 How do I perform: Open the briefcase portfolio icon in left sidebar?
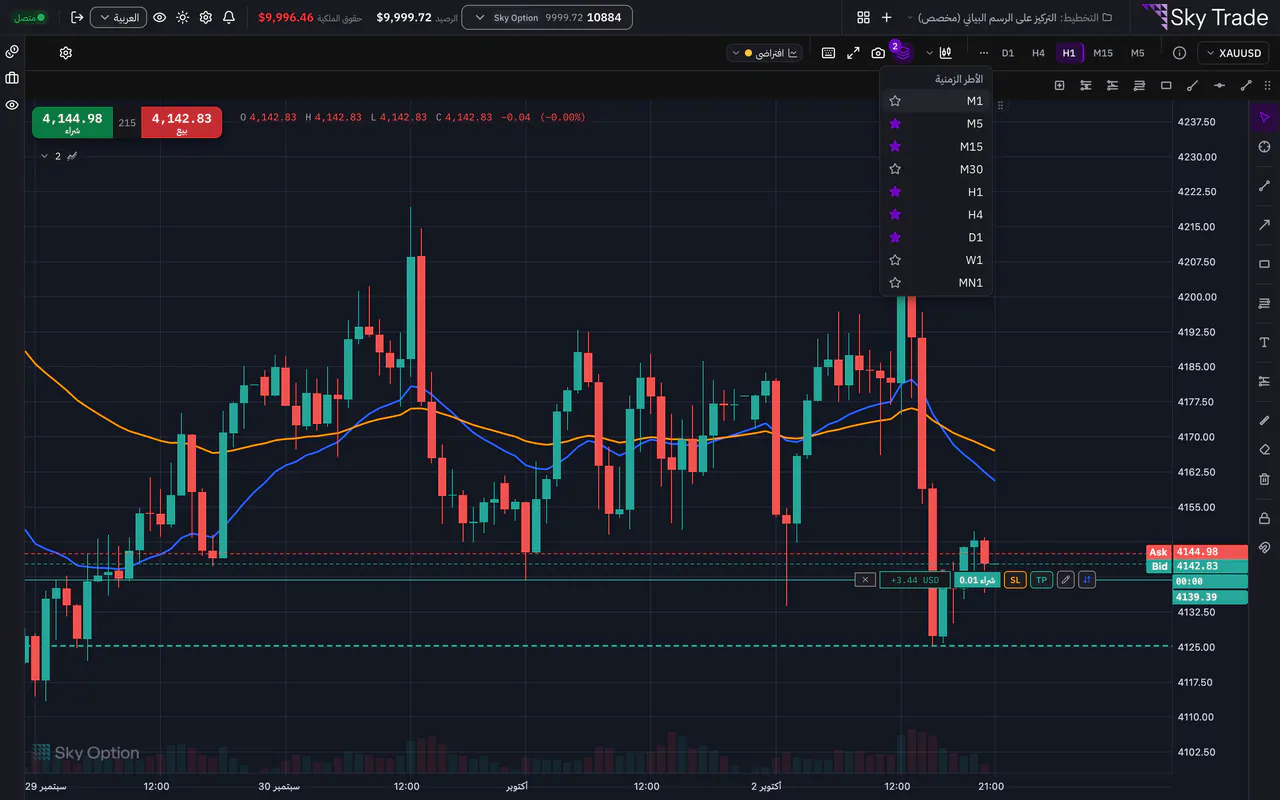tap(12, 78)
